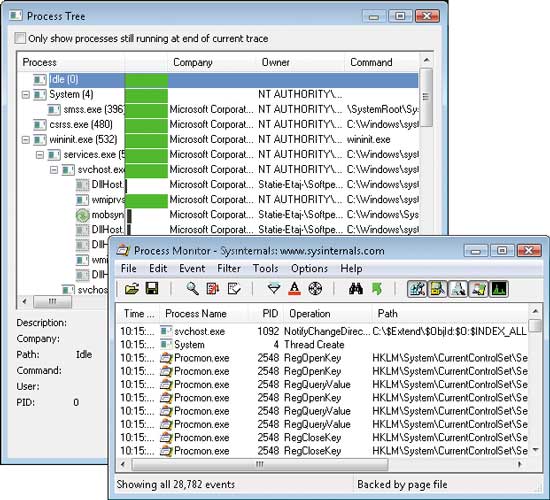The image size is (550, 500).
Task: Select the System (4) process row
Action: coord(218,94)
